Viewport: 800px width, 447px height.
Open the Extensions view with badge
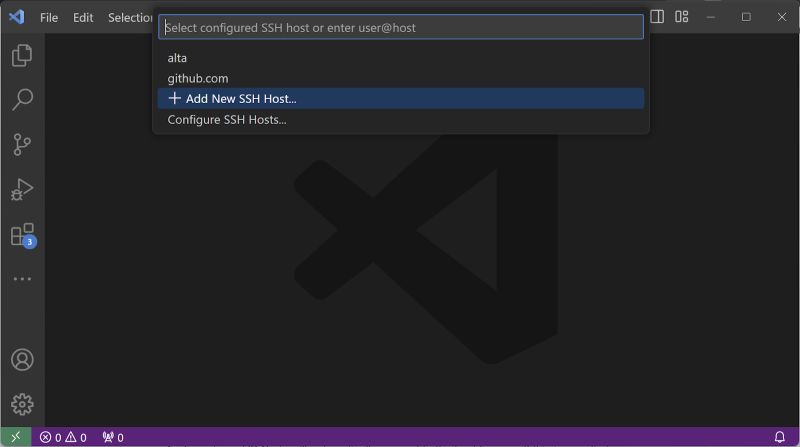coord(23,235)
